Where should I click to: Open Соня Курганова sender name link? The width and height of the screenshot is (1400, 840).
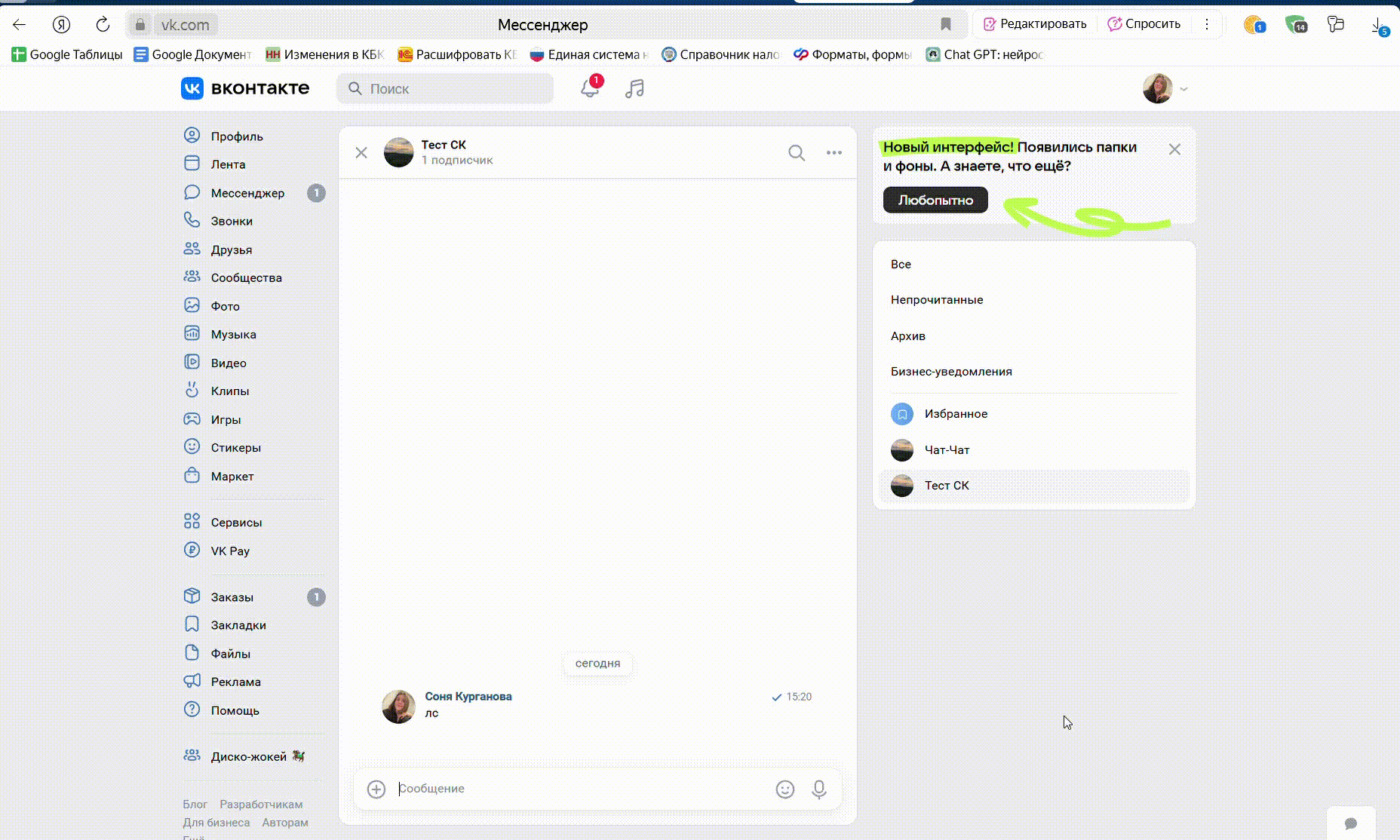tap(468, 697)
